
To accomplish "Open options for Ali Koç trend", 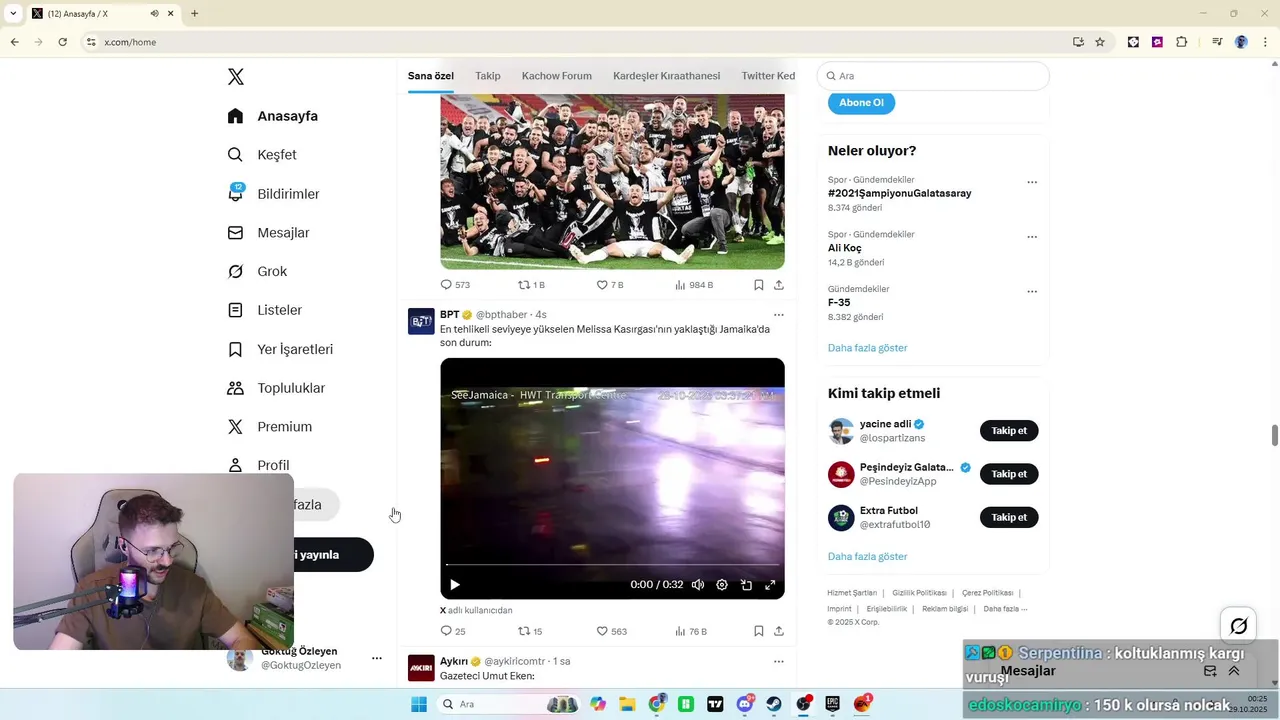I will point(1032,237).
